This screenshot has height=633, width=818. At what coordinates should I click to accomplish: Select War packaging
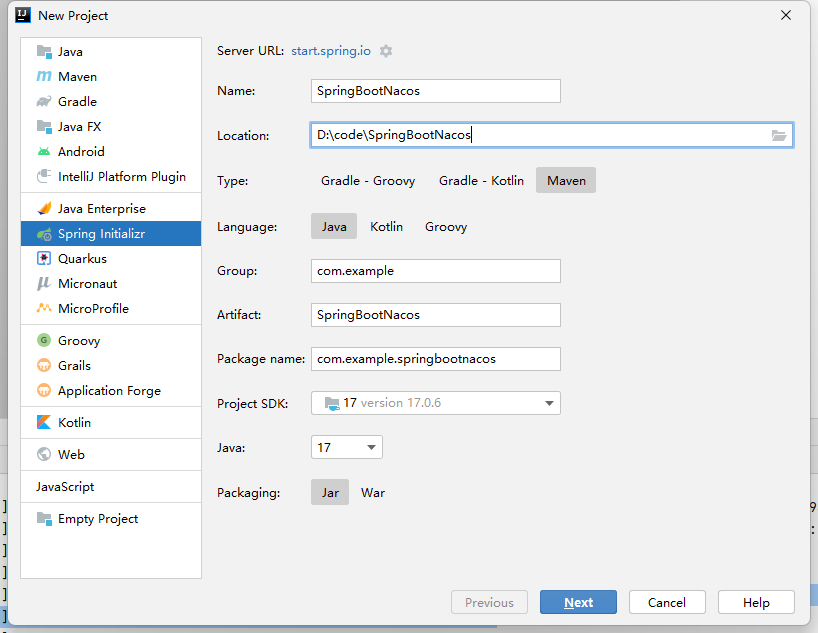pos(373,493)
